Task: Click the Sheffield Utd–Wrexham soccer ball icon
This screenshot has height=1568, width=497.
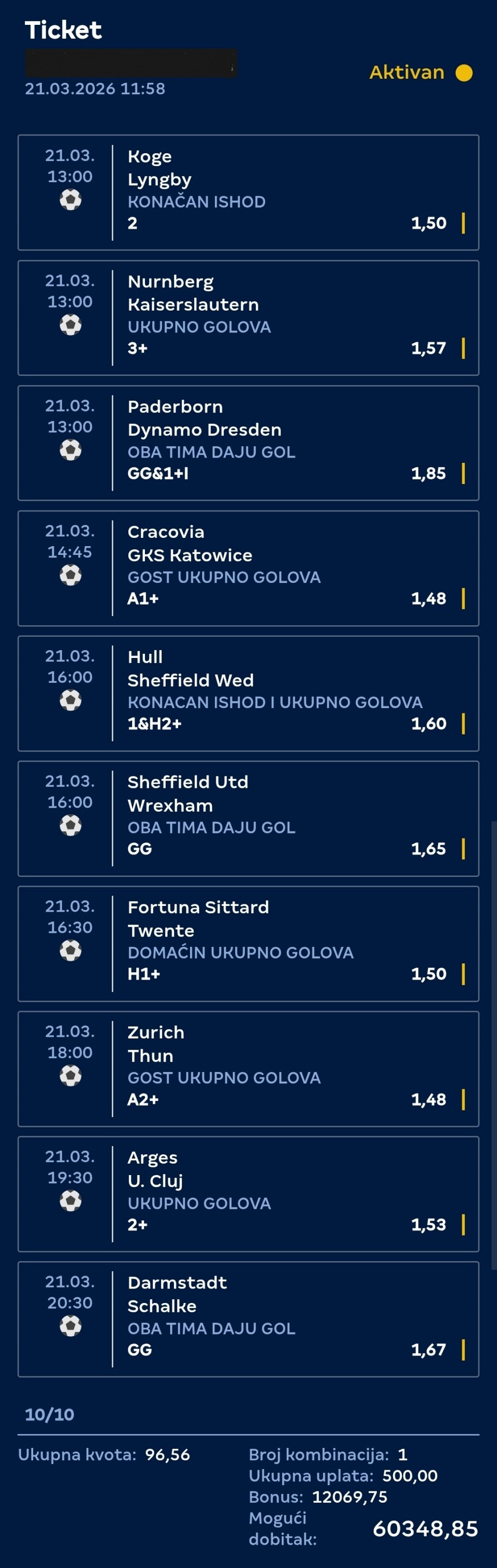Action: coord(70,825)
